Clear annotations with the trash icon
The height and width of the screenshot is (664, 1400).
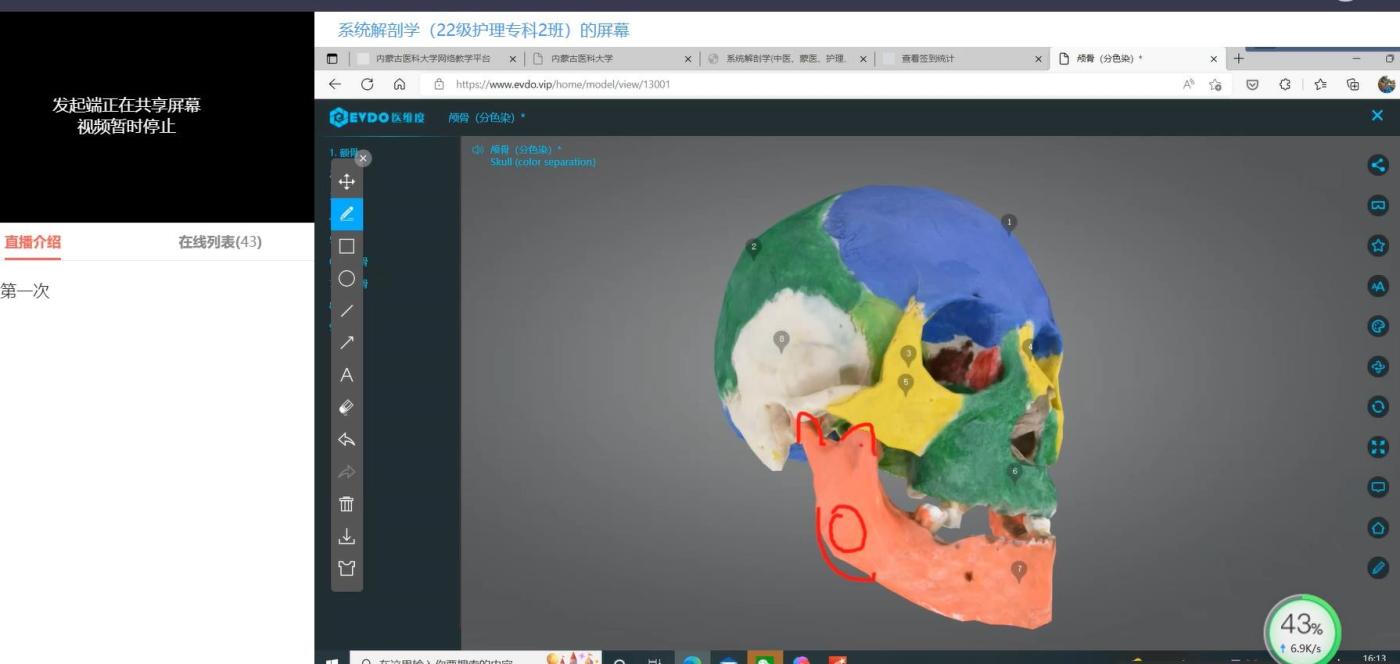click(347, 504)
